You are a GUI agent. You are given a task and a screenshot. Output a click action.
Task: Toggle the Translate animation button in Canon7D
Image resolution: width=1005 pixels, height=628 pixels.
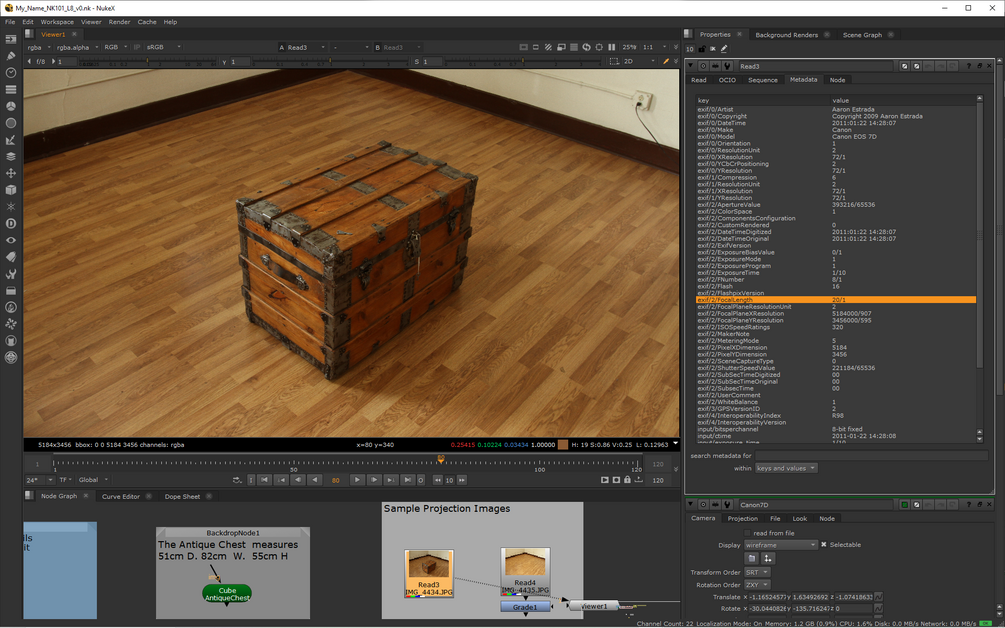[x=878, y=597]
